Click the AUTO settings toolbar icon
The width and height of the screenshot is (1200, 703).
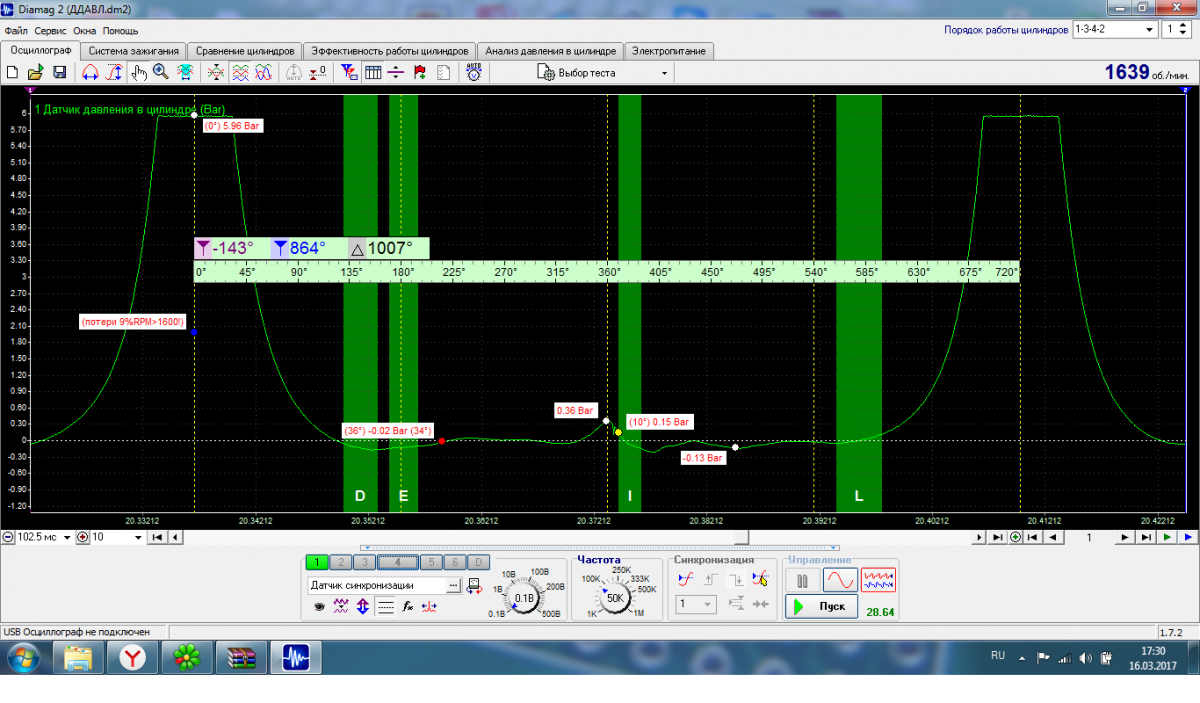tap(475, 73)
